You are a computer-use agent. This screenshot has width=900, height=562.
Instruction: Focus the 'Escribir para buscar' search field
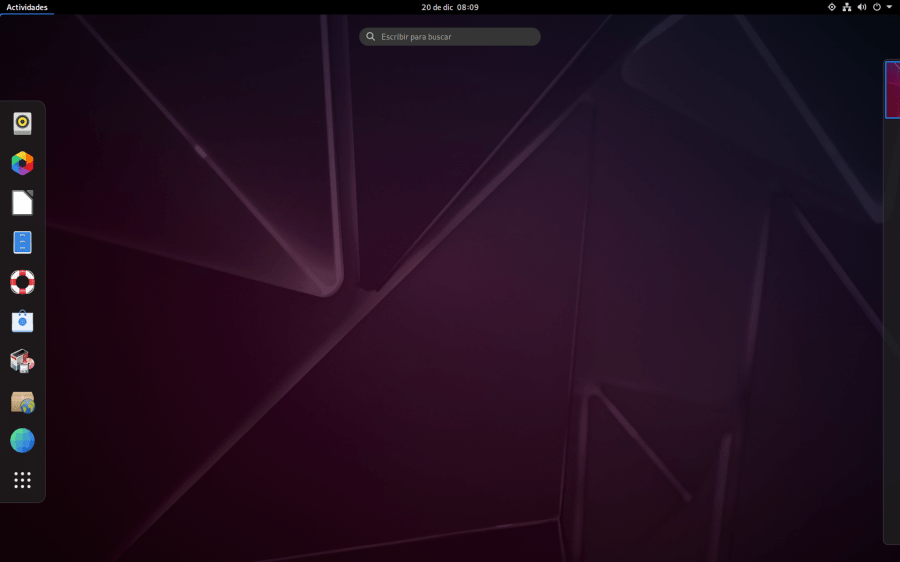click(450, 37)
